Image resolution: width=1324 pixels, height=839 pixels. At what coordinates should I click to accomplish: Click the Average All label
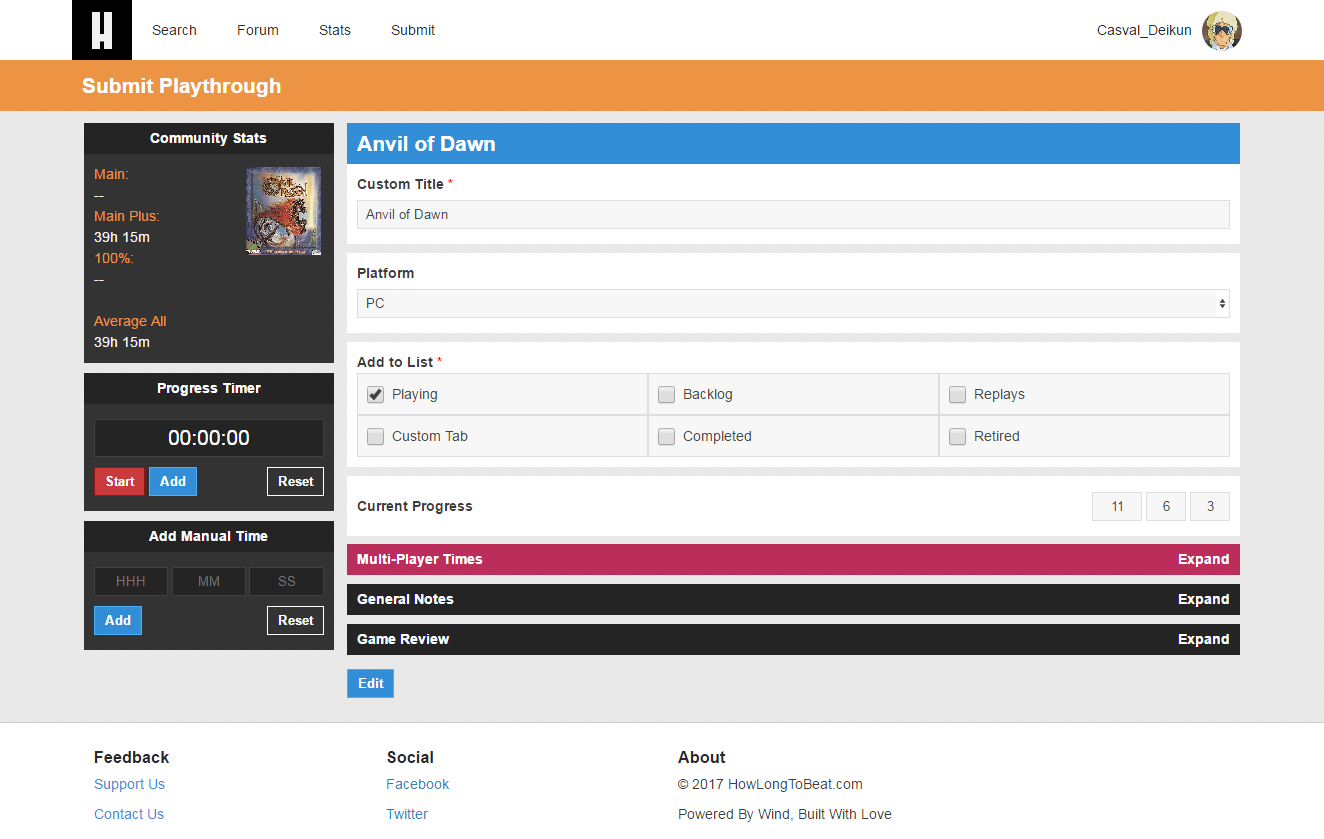(130, 321)
